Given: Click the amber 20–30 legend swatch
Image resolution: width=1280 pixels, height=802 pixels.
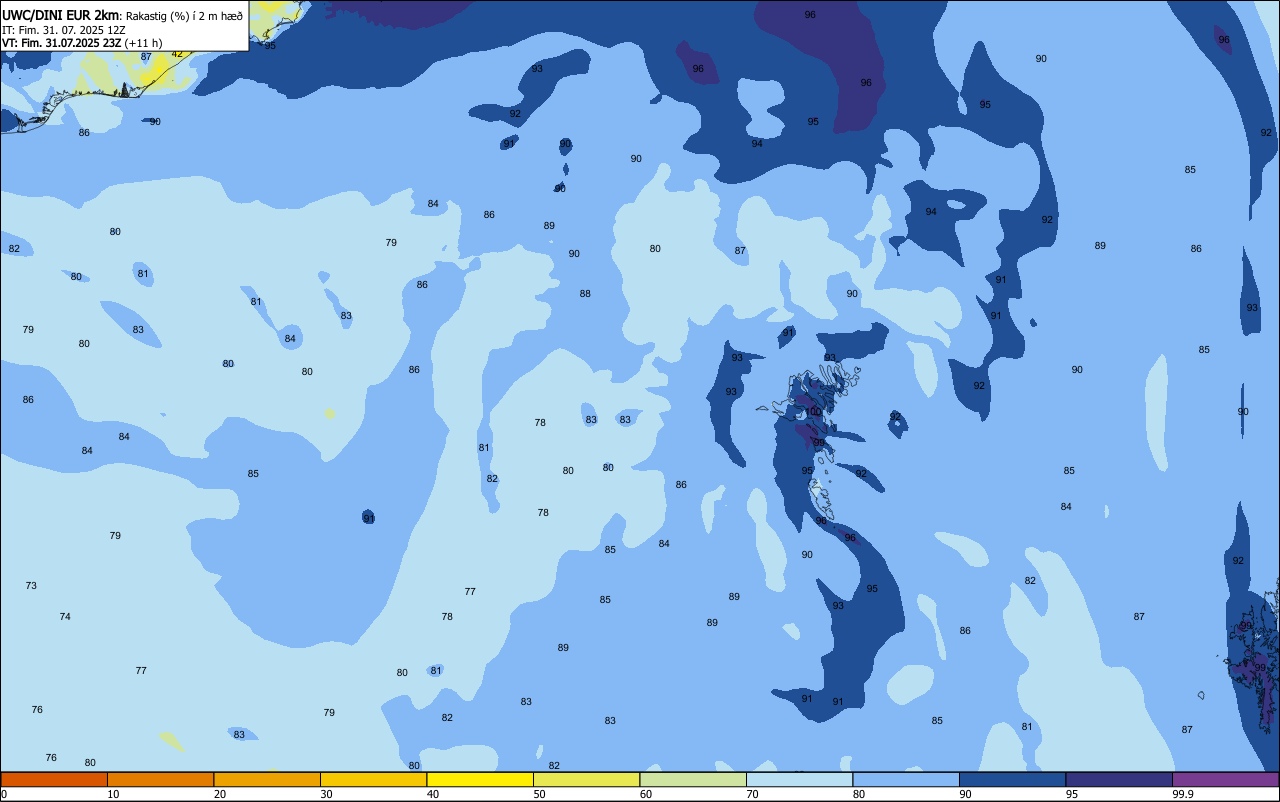Looking at the screenshot, I should (x=267, y=779).
